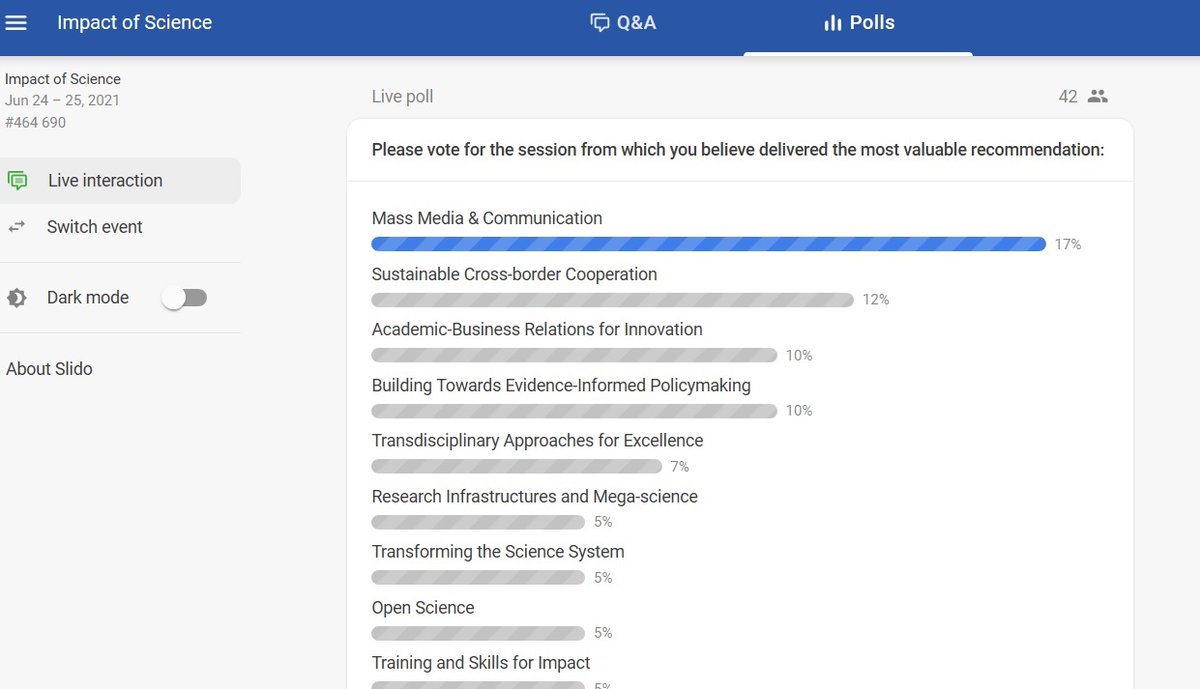Open the About Slido link

tap(49, 368)
